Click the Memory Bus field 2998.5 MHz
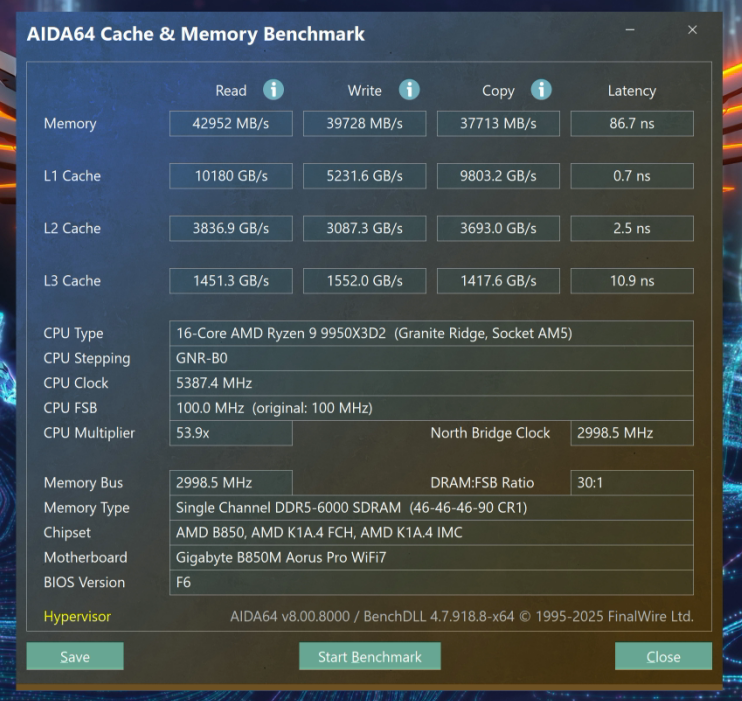The image size is (742, 701). pyautogui.click(x=231, y=483)
